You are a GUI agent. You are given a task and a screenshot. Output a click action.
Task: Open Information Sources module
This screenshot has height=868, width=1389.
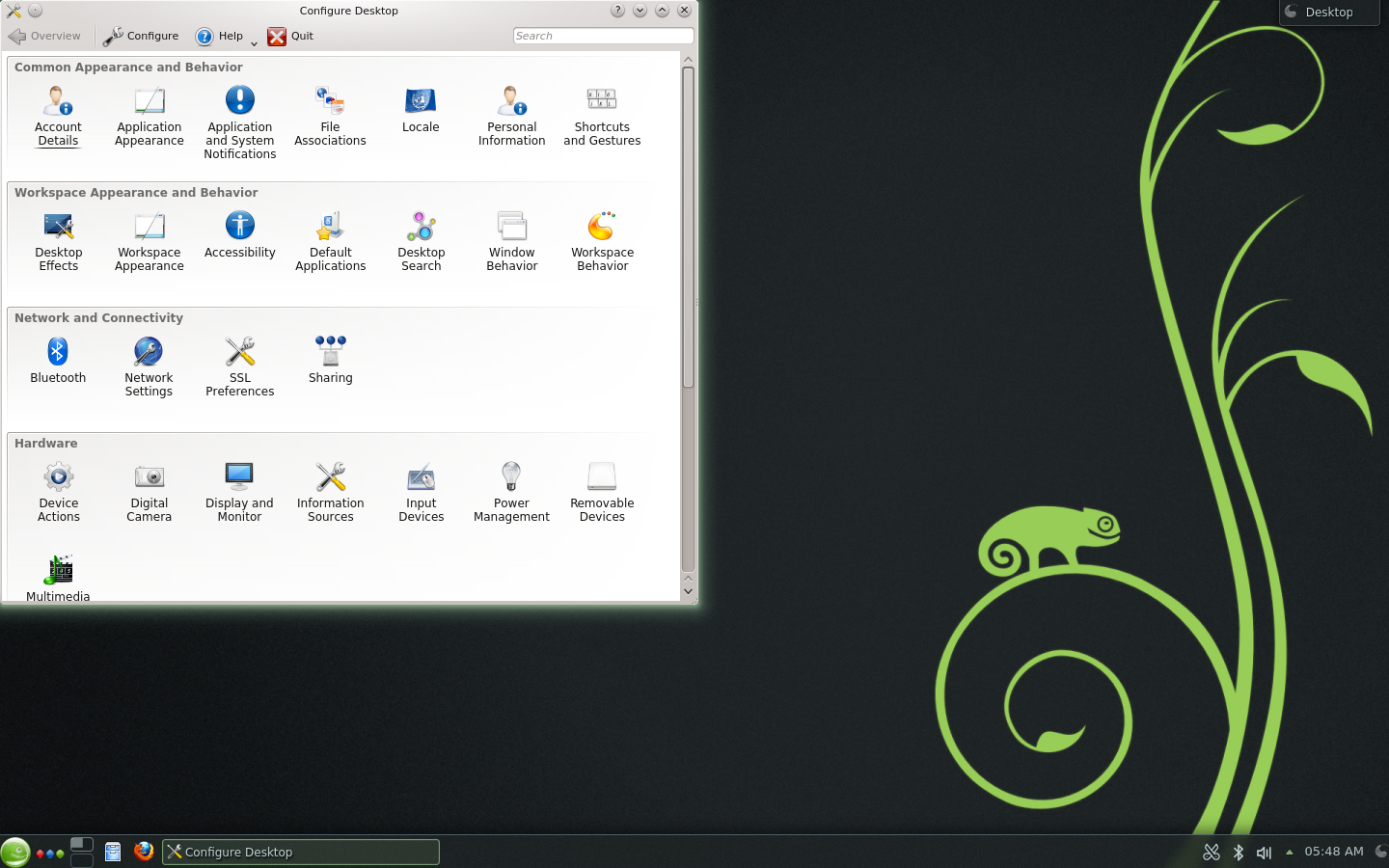[330, 492]
